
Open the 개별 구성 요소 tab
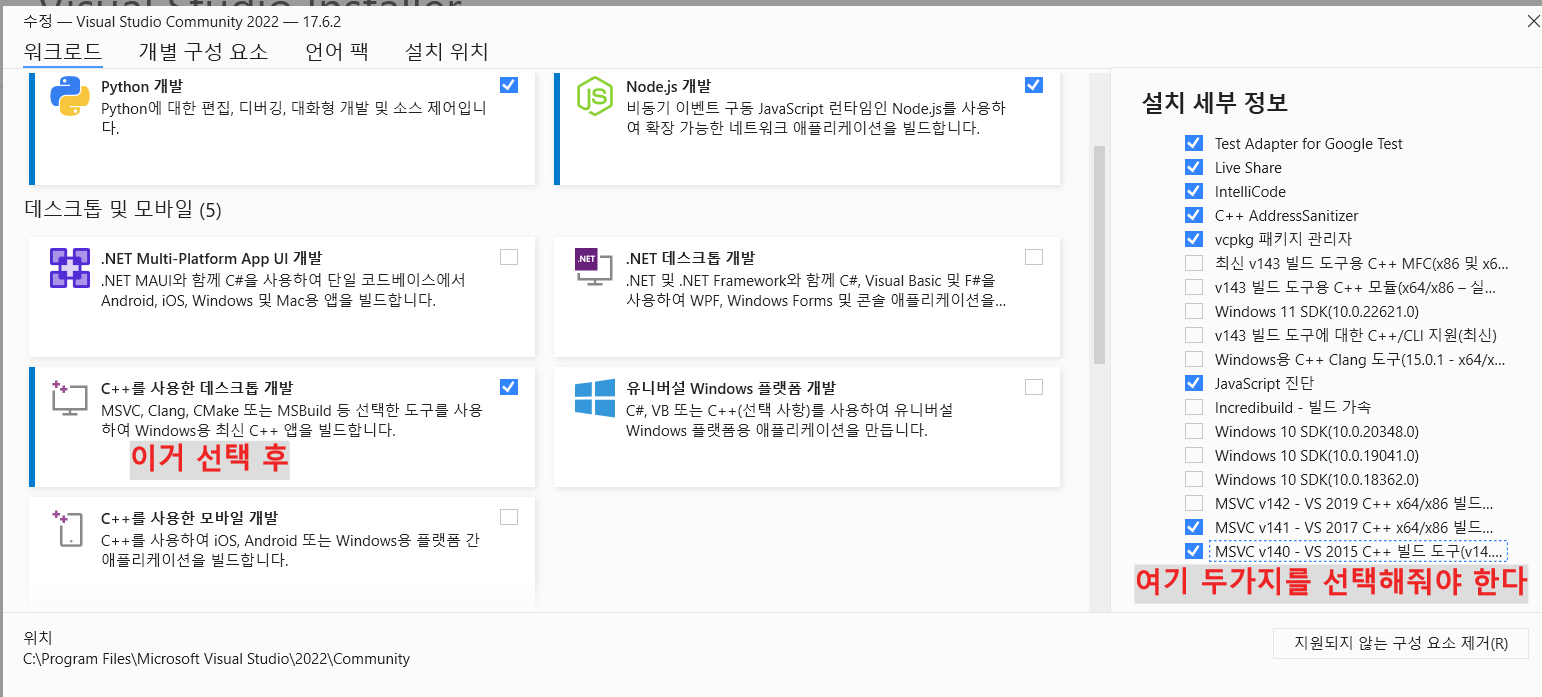point(204,52)
